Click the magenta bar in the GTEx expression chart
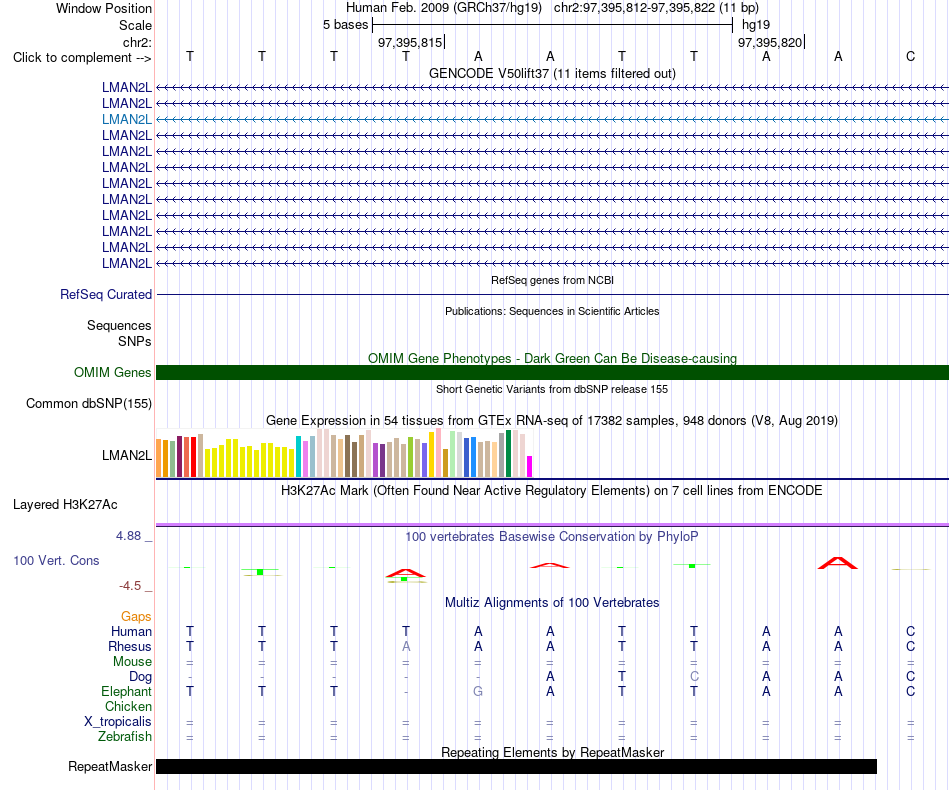 (530, 466)
